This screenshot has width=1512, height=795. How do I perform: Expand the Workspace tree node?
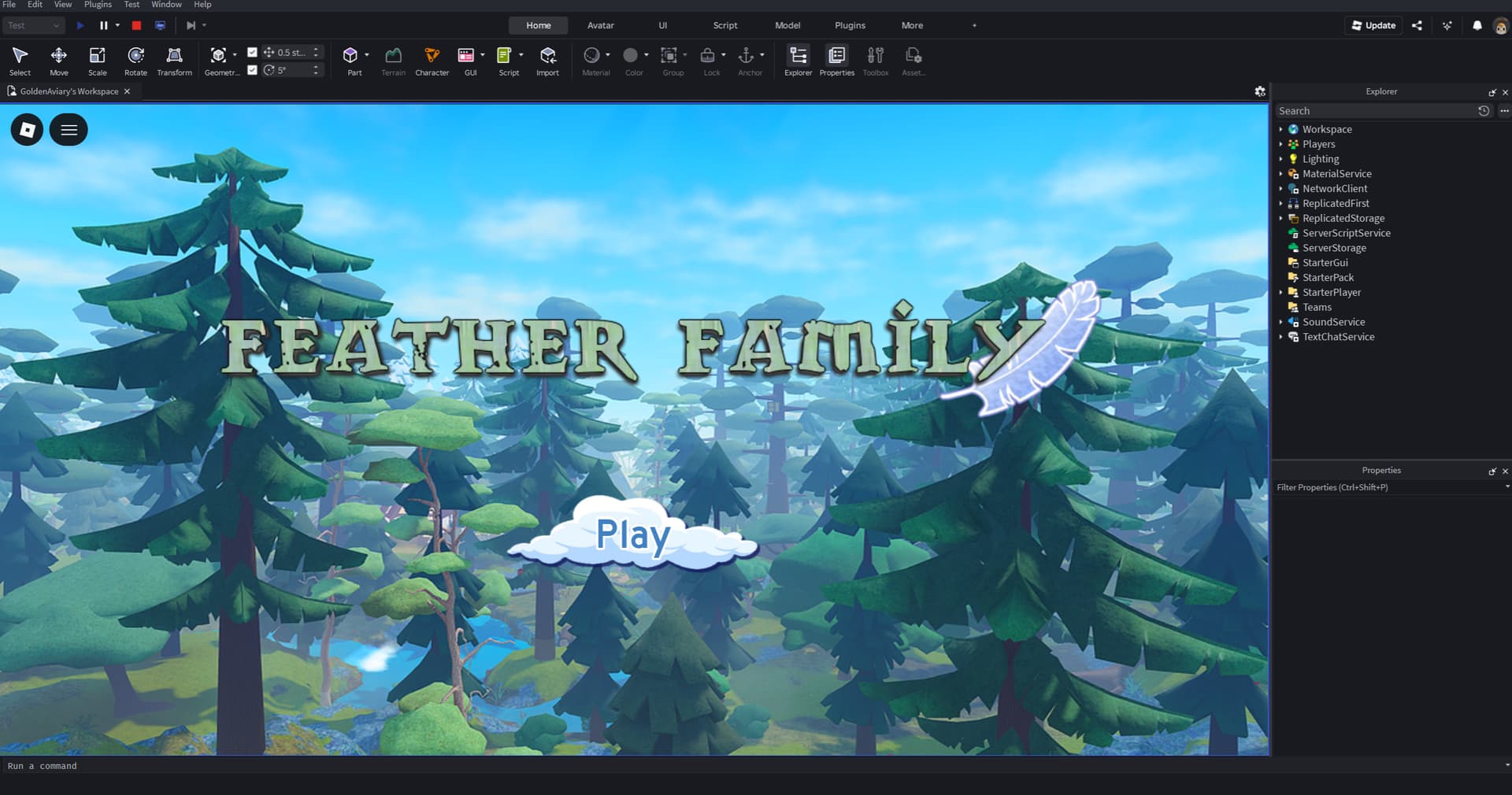[1280, 130]
